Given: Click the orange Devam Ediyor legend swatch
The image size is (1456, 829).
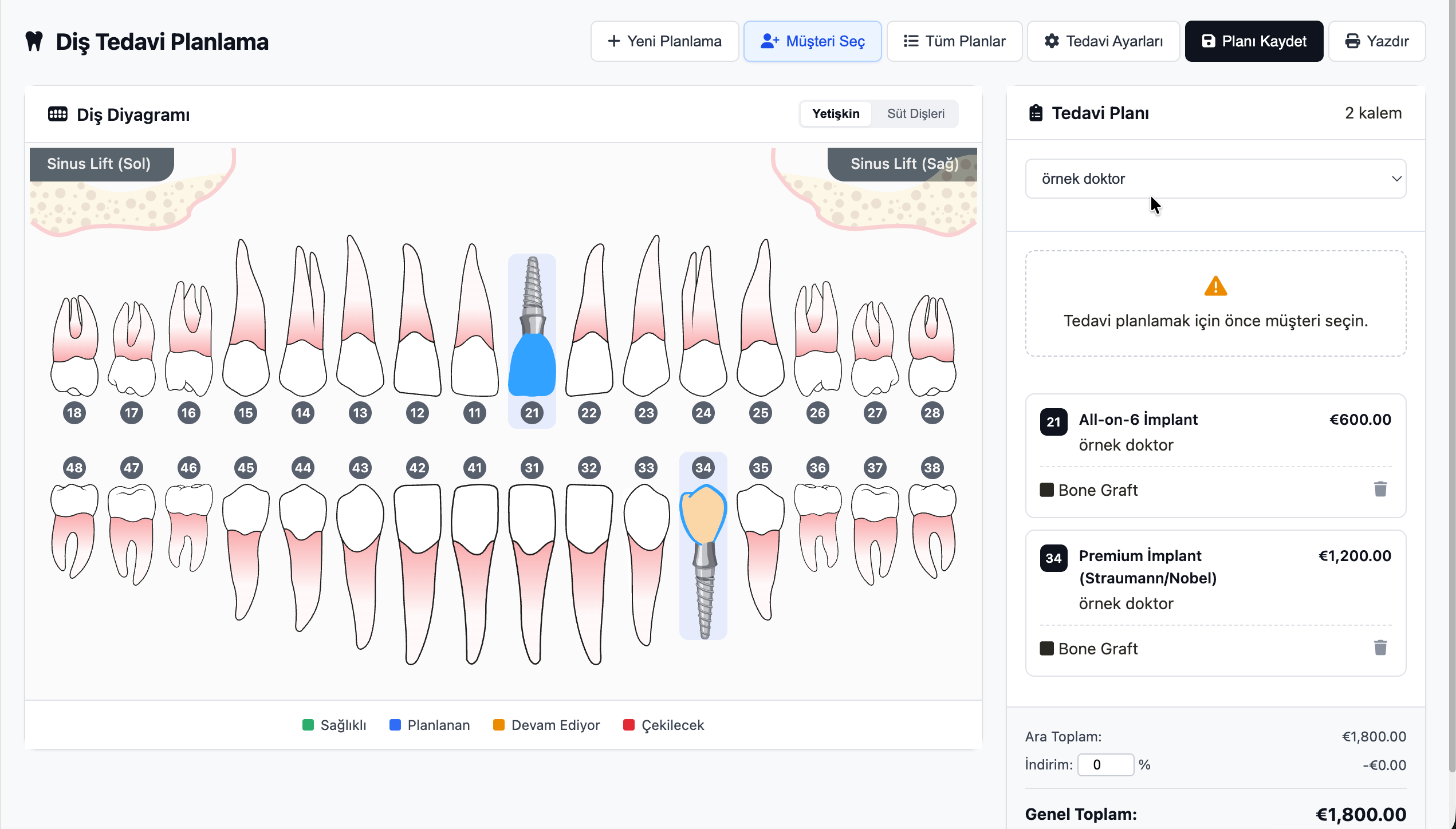Looking at the screenshot, I should click(x=499, y=725).
